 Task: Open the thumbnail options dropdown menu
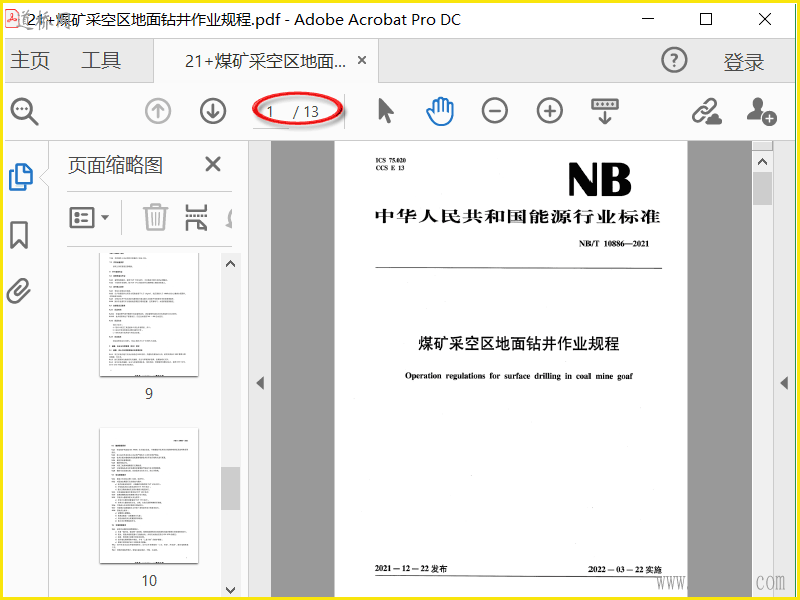click(x=89, y=218)
